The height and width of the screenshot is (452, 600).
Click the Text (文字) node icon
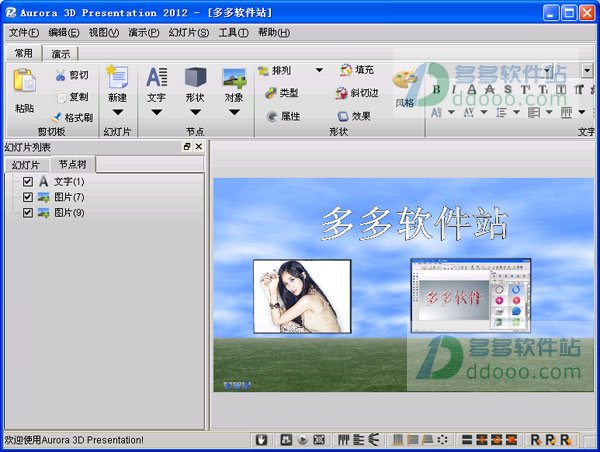pyautogui.click(x=157, y=77)
